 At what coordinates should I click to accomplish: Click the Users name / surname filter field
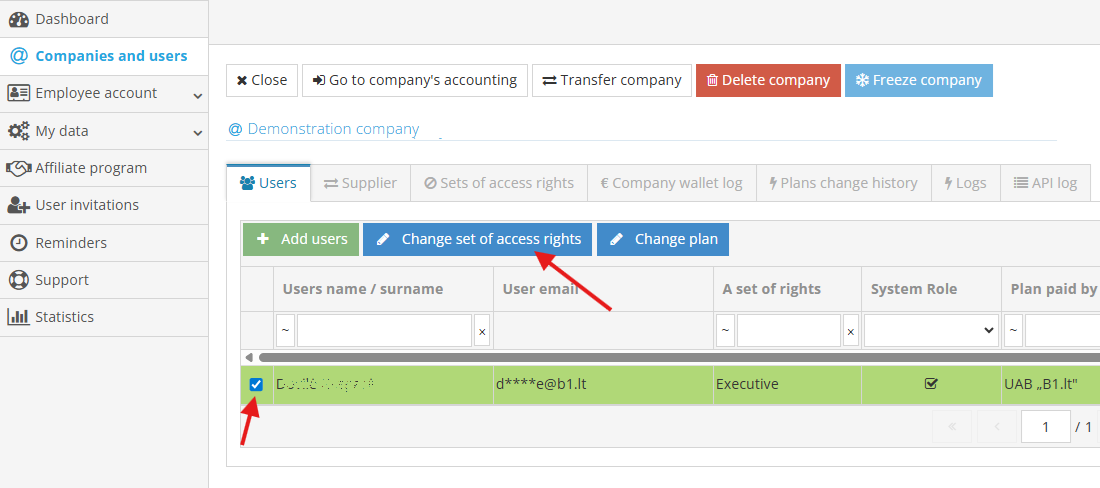pyautogui.click(x=384, y=330)
